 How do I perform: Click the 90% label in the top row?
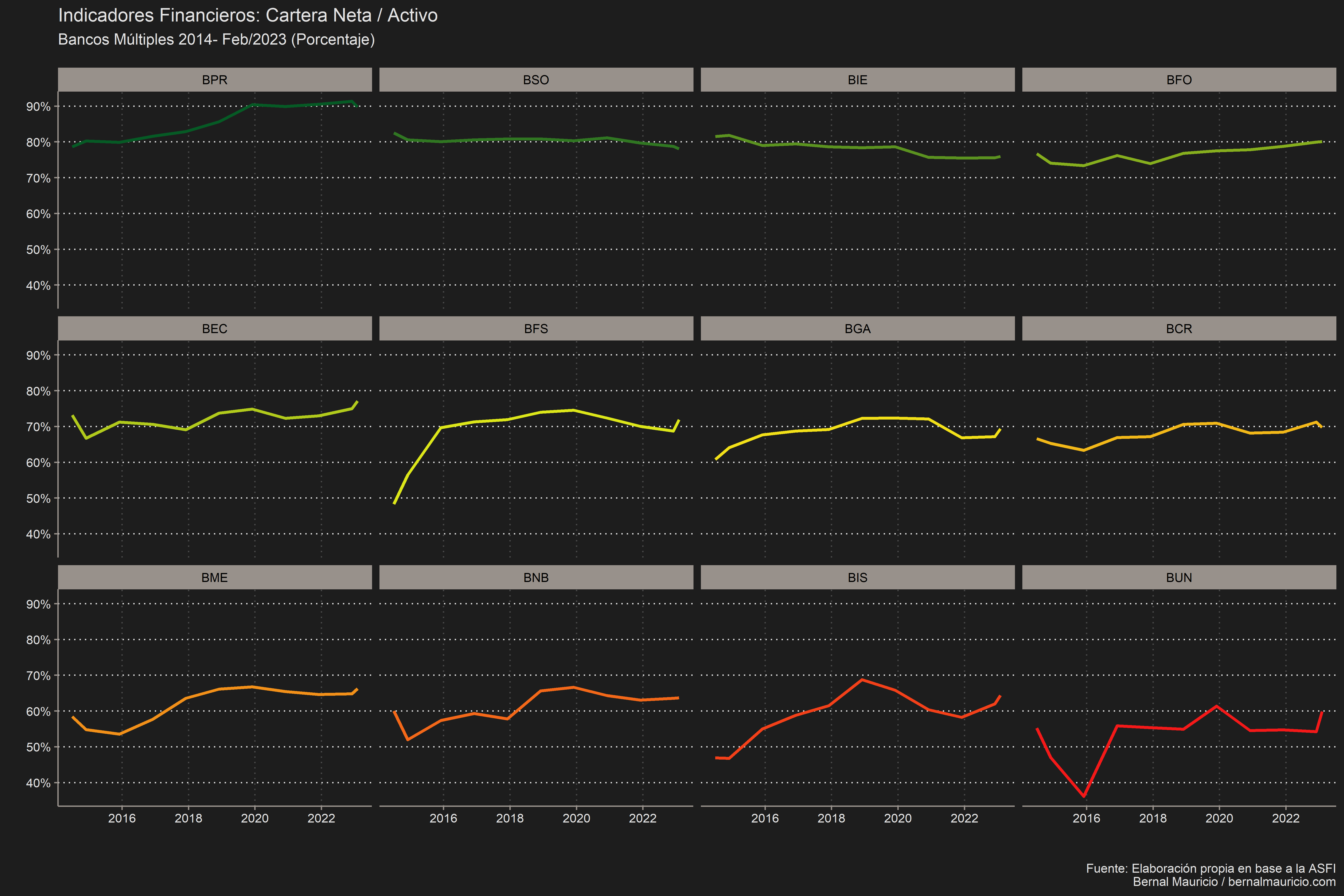[x=38, y=107]
